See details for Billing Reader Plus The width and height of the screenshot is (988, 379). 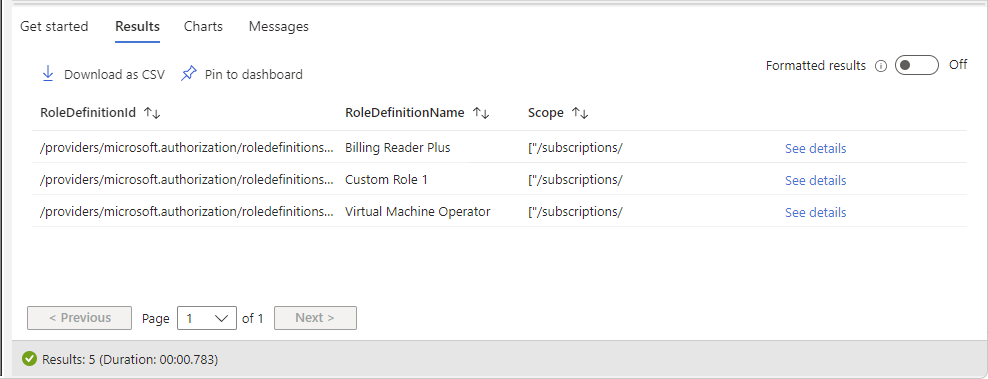[x=815, y=149]
